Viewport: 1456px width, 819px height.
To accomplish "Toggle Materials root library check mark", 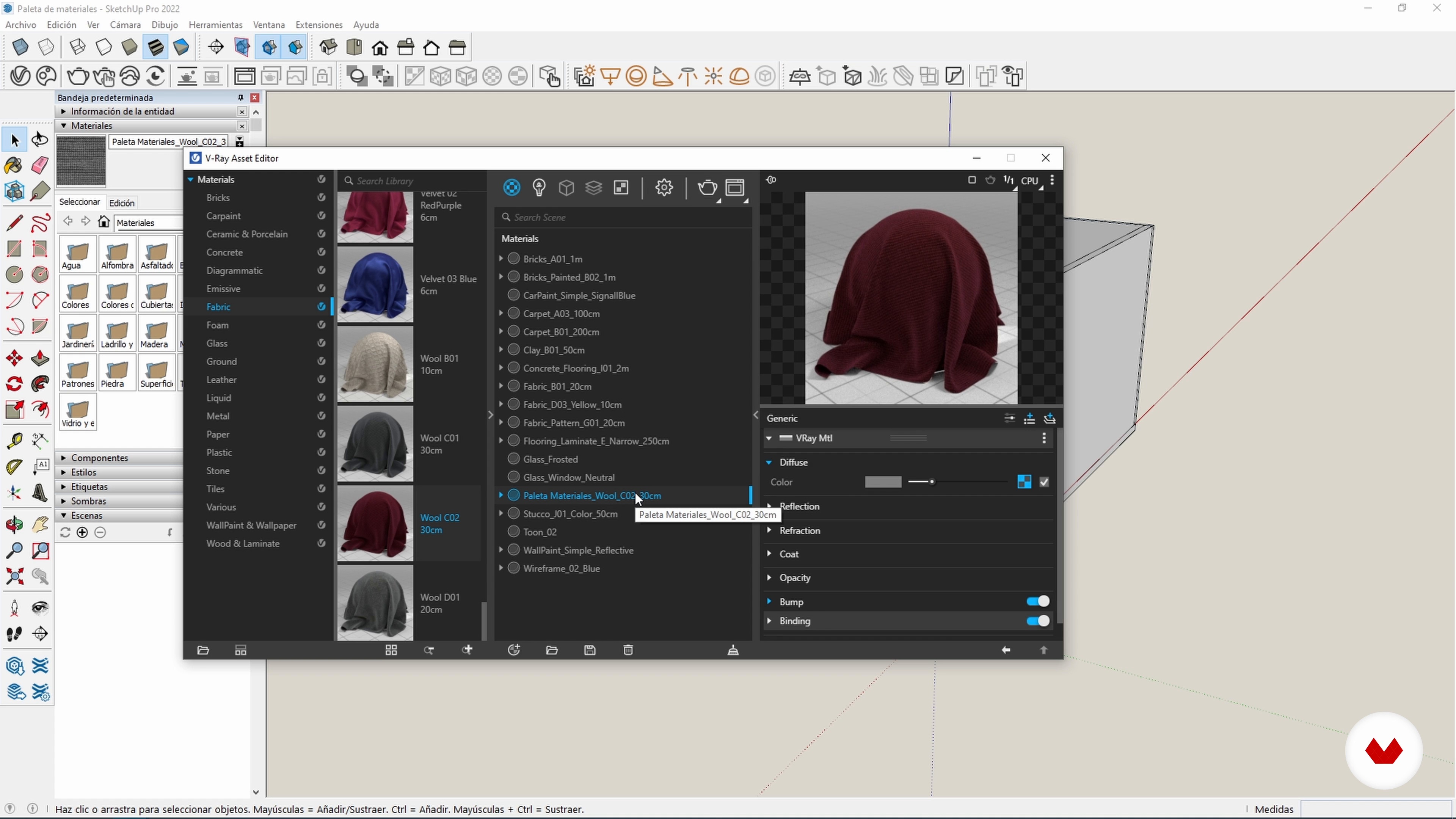I will pos(321,179).
